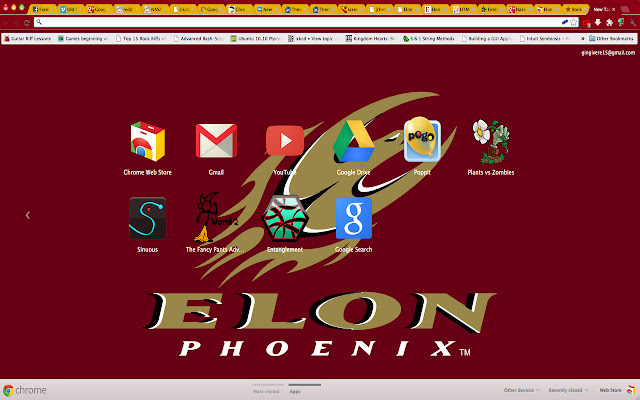Click the monitor extension icon next to the wrench

click(x=621, y=22)
